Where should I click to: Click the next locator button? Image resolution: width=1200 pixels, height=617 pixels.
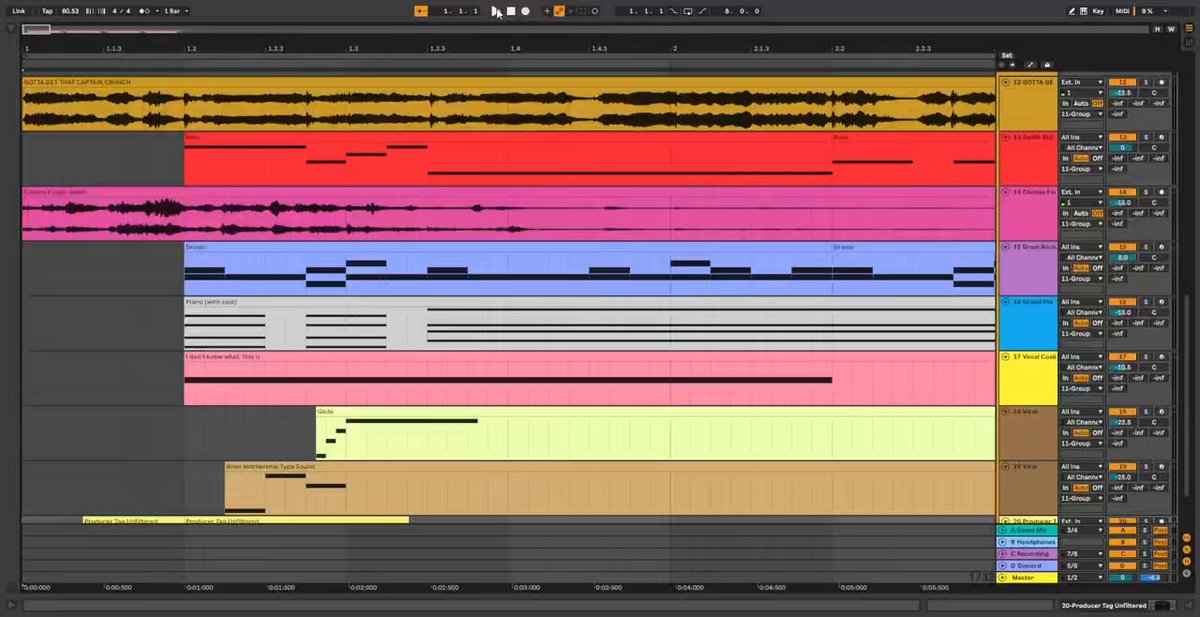(1012, 65)
